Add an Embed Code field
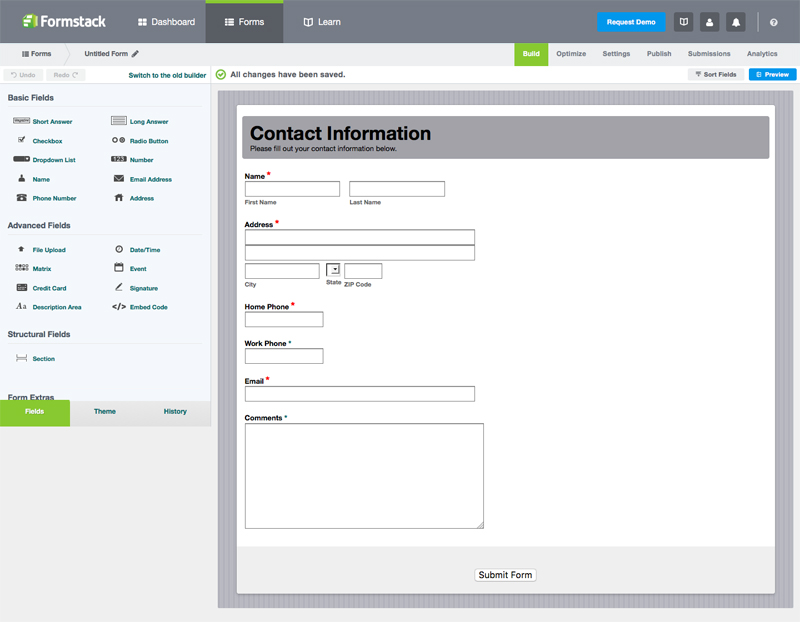Viewport: 800px width, 622px height. (x=140, y=307)
